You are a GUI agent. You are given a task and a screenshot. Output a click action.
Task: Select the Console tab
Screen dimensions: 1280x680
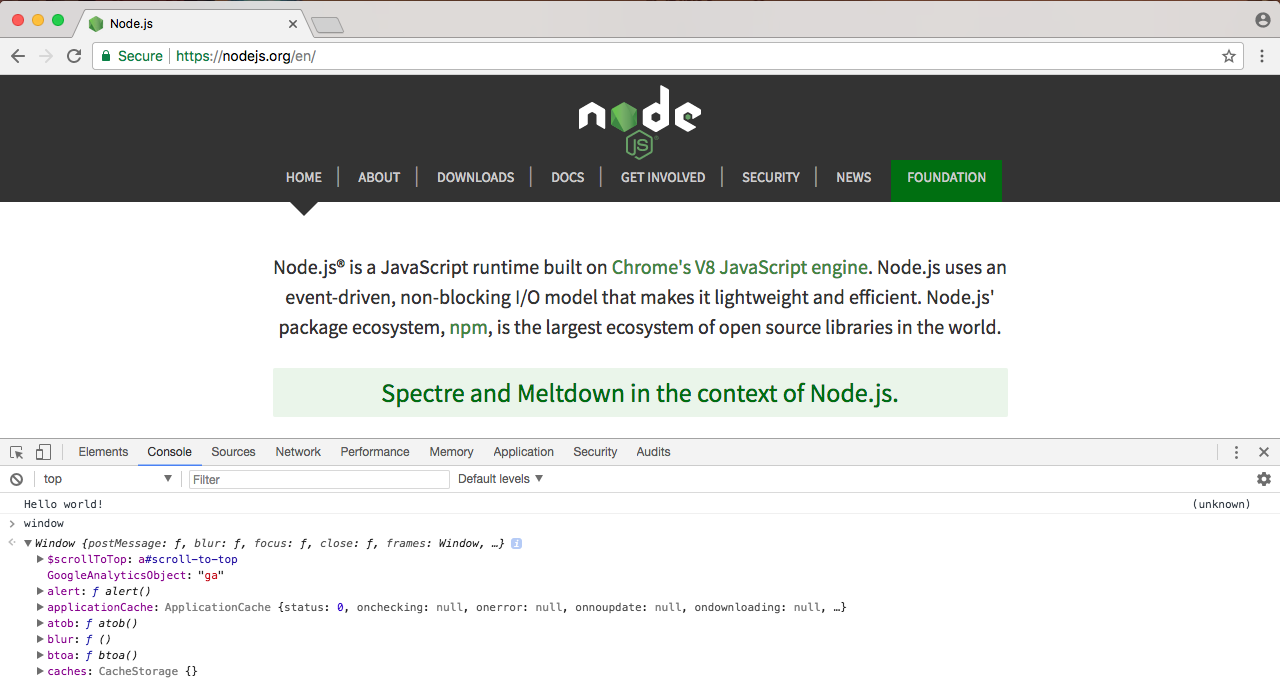[x=169, y=452]
